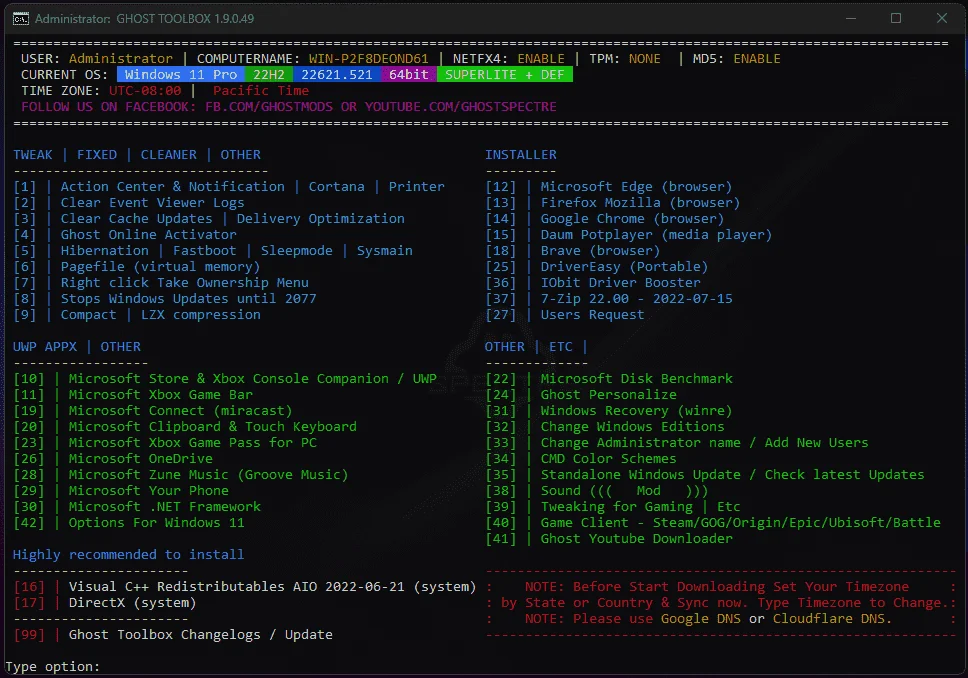Click 'Game Client - Steam/GOG/Origin' line
Image resolution: width=968 pixels, height=678 pixels.
[x=740, y=523]
